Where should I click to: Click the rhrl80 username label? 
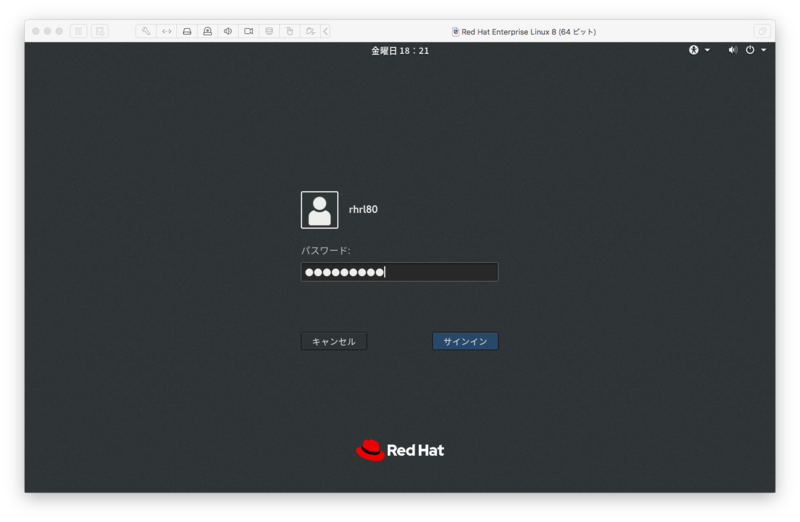[x=363, y=209]
